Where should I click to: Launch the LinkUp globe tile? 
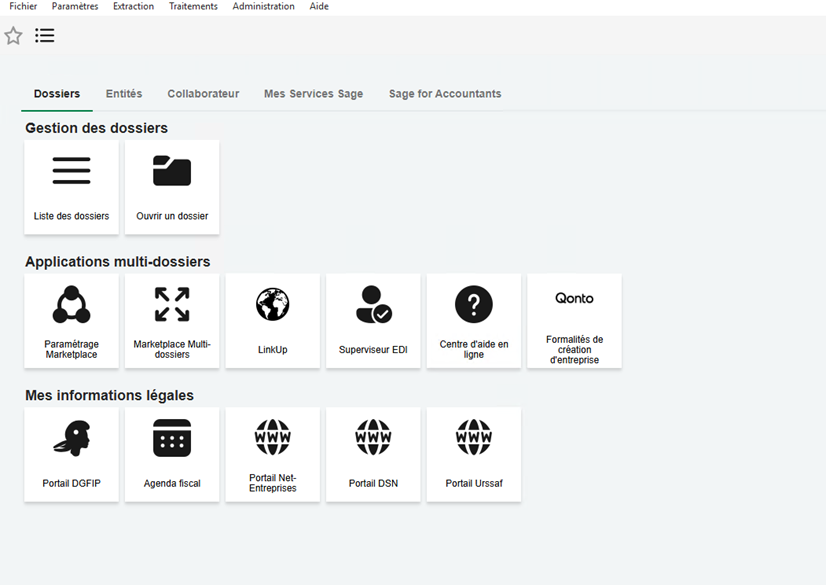coord(273,321)
